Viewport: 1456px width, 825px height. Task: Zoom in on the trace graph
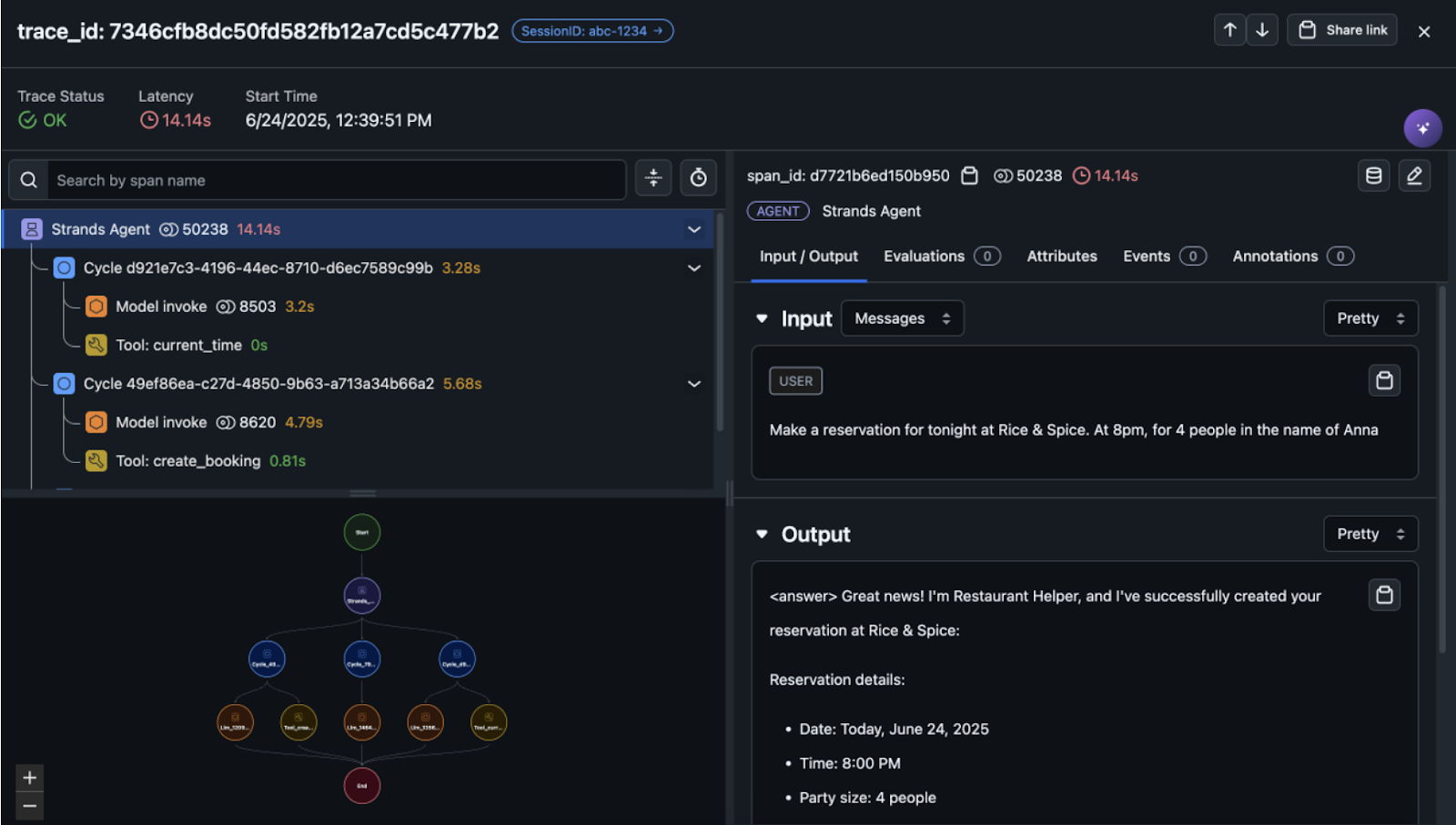tap(30, 778)
